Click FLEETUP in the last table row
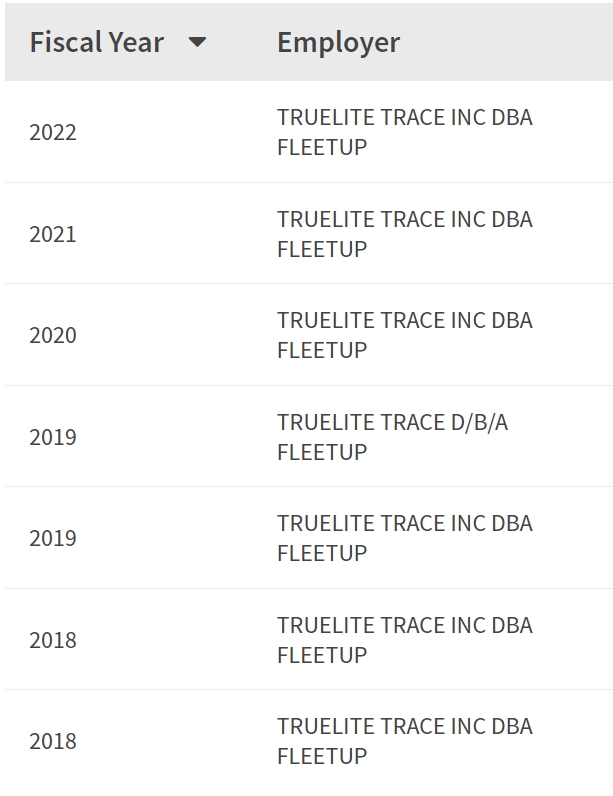This screenshot has width=613, height=796. point(322,756)
